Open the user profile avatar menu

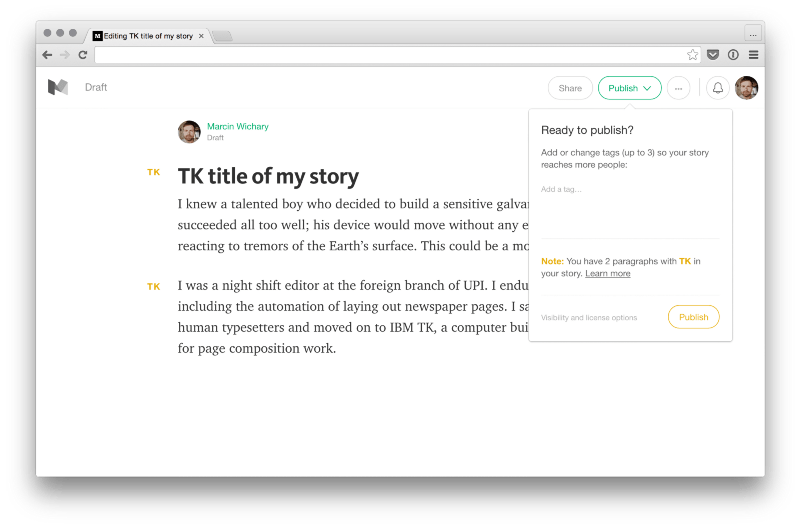coord(746,88)
